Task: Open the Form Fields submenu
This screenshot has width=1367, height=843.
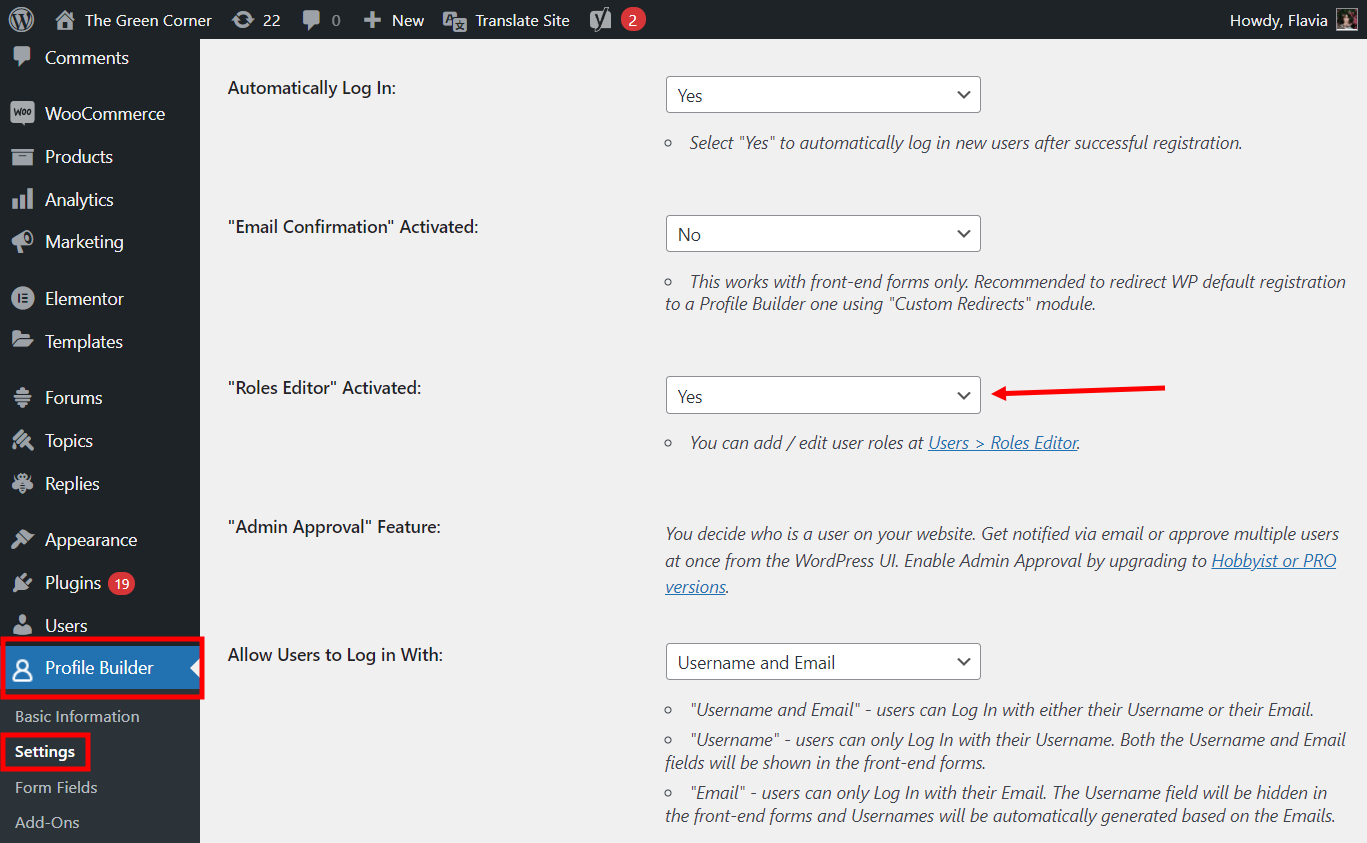Action: [56, 787]
